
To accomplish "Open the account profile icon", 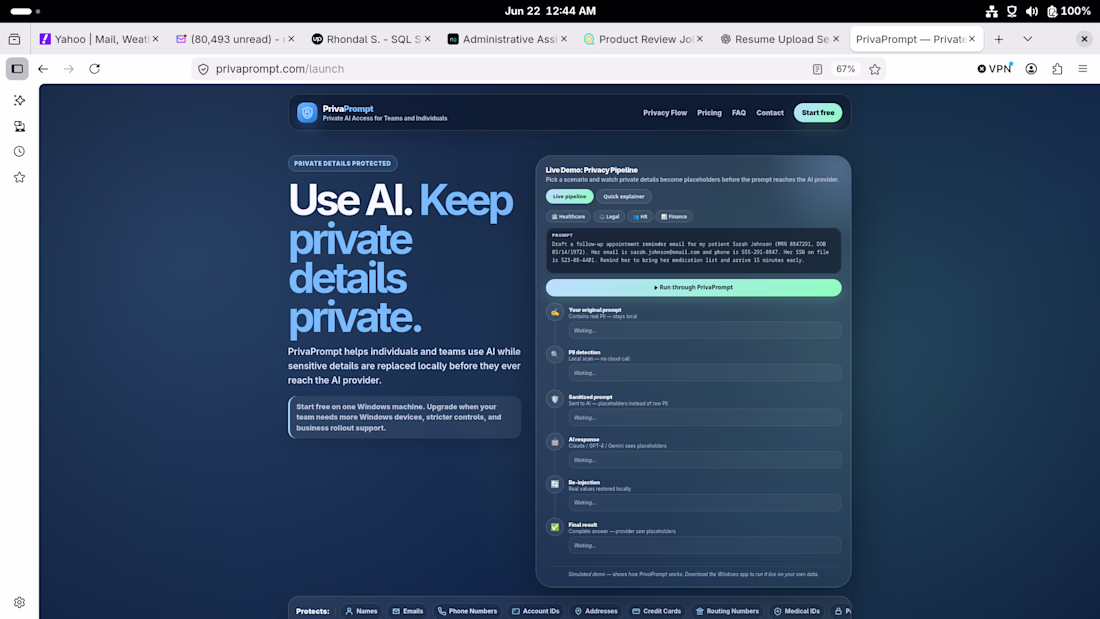I will 1031,69.
